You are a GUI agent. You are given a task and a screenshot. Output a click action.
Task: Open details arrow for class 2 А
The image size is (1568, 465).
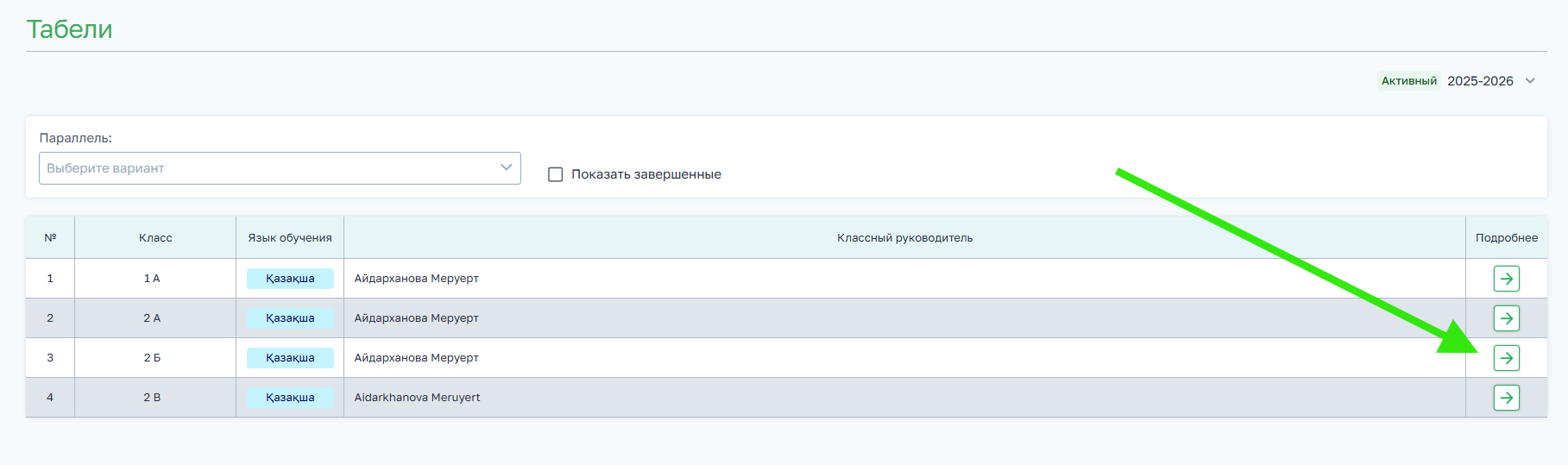point(1506,318)
